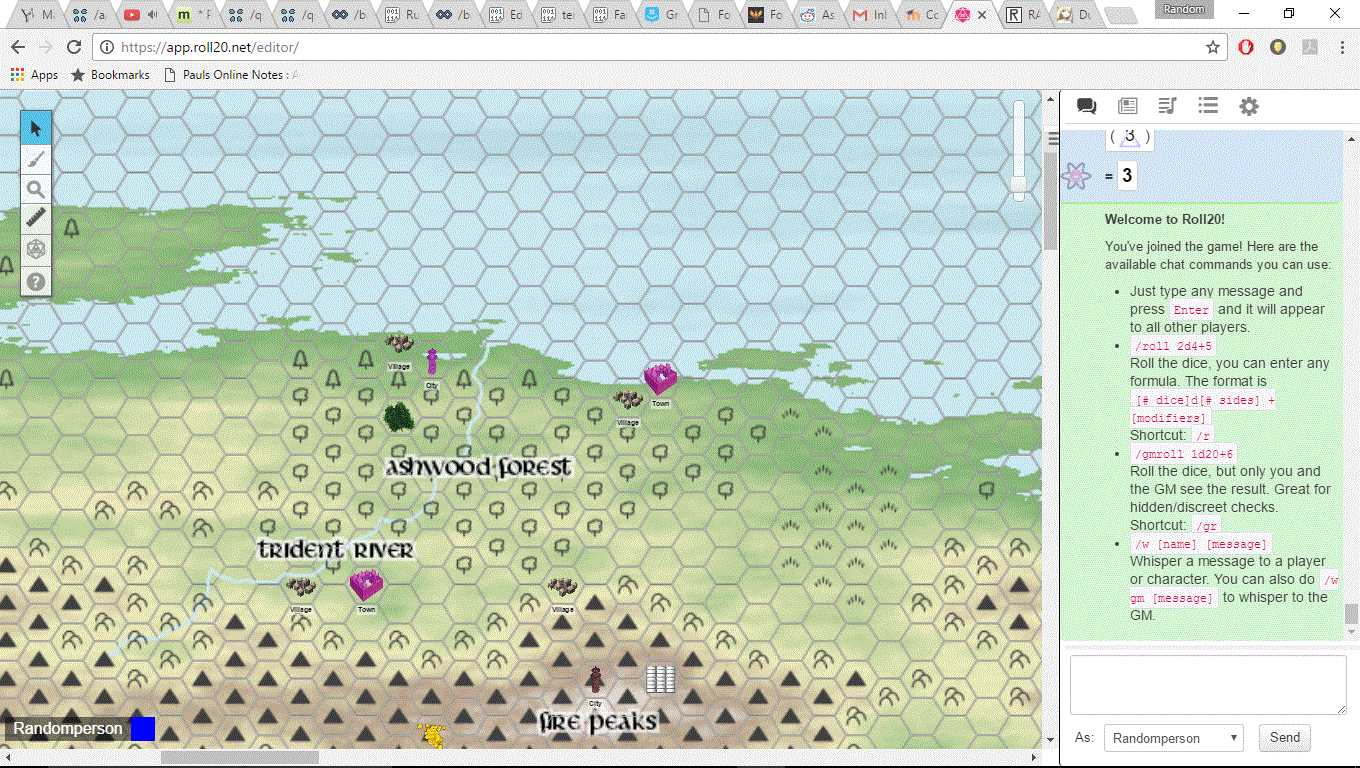The width and height of the screenshot is (1360, 768).
Task: Open the Chrome three-dot menu
Action: point(1341,47)
